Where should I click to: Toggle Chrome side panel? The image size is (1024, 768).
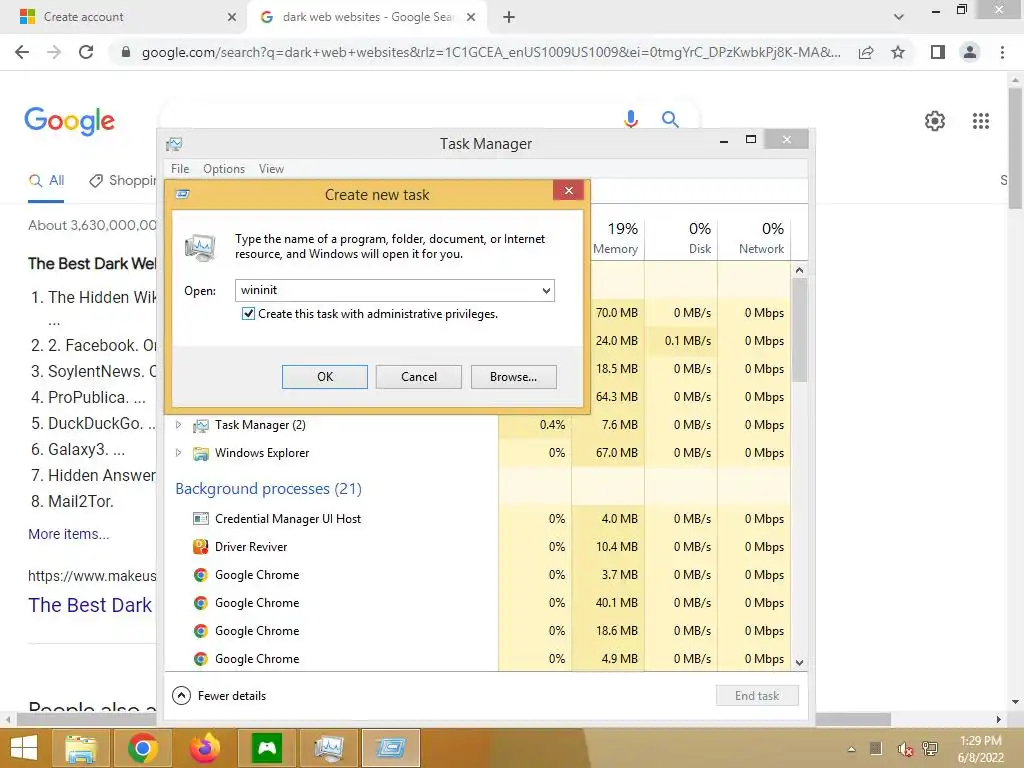(938, 52)
